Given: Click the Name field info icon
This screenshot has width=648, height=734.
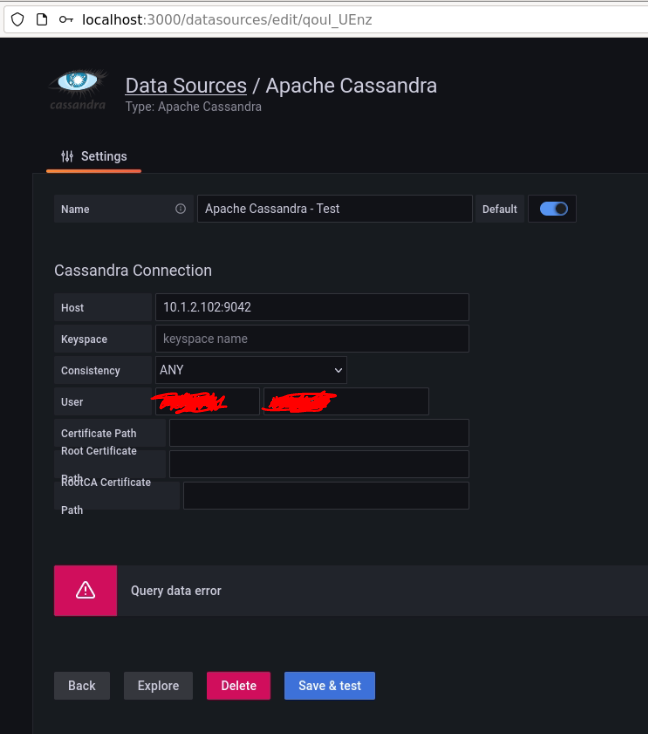Looking at the screenshot, I should pyautogui.click(x=180, y=209).
